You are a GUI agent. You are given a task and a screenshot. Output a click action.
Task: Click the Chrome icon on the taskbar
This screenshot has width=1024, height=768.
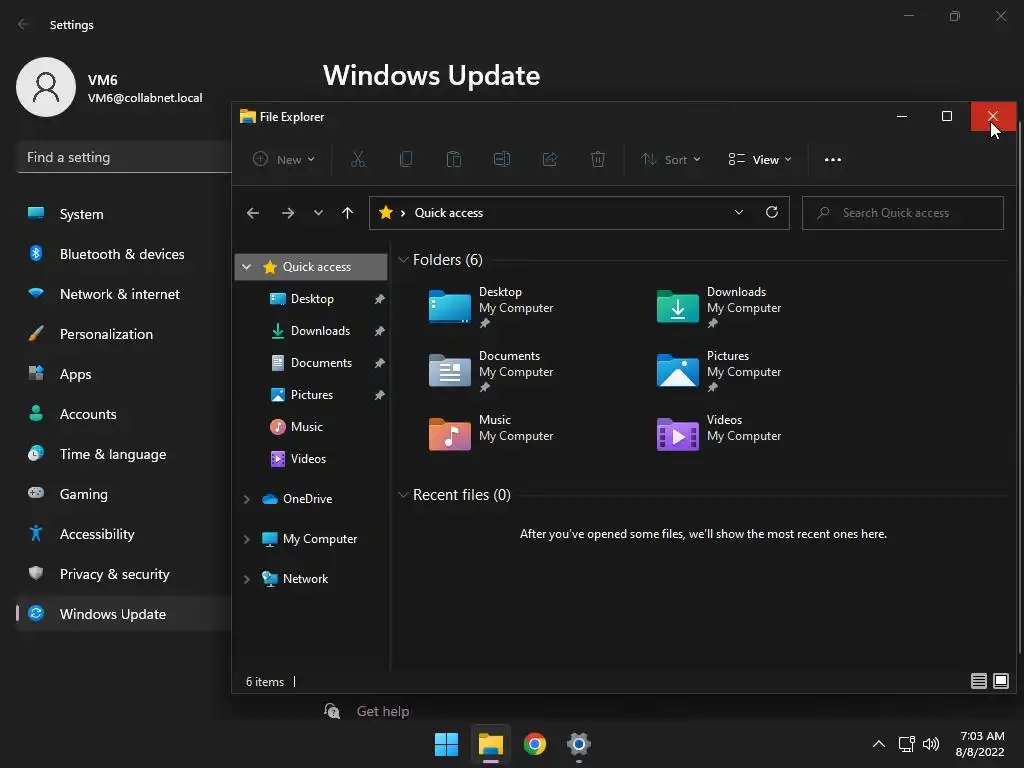535,744
